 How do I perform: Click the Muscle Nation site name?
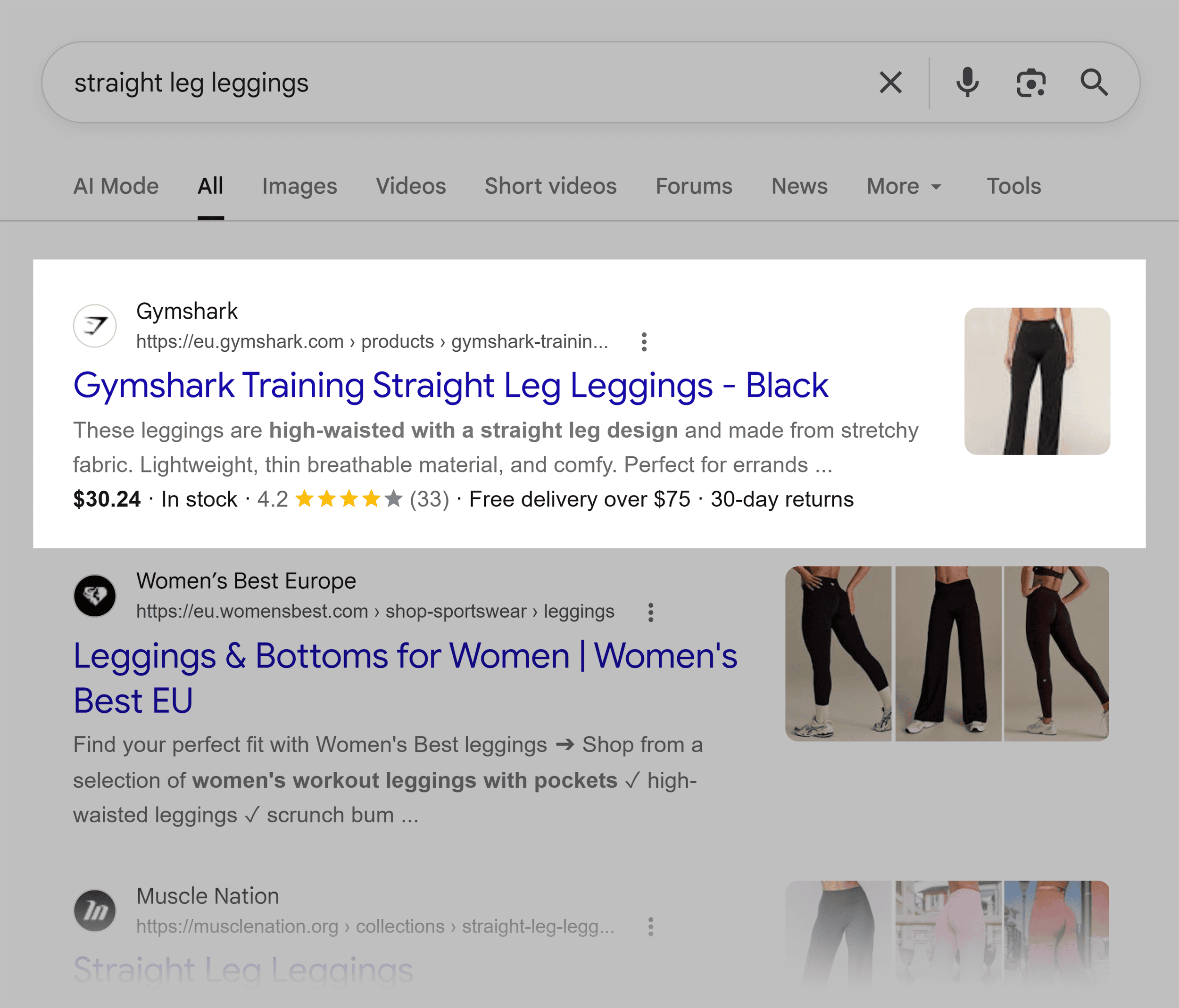coord(208,896)
